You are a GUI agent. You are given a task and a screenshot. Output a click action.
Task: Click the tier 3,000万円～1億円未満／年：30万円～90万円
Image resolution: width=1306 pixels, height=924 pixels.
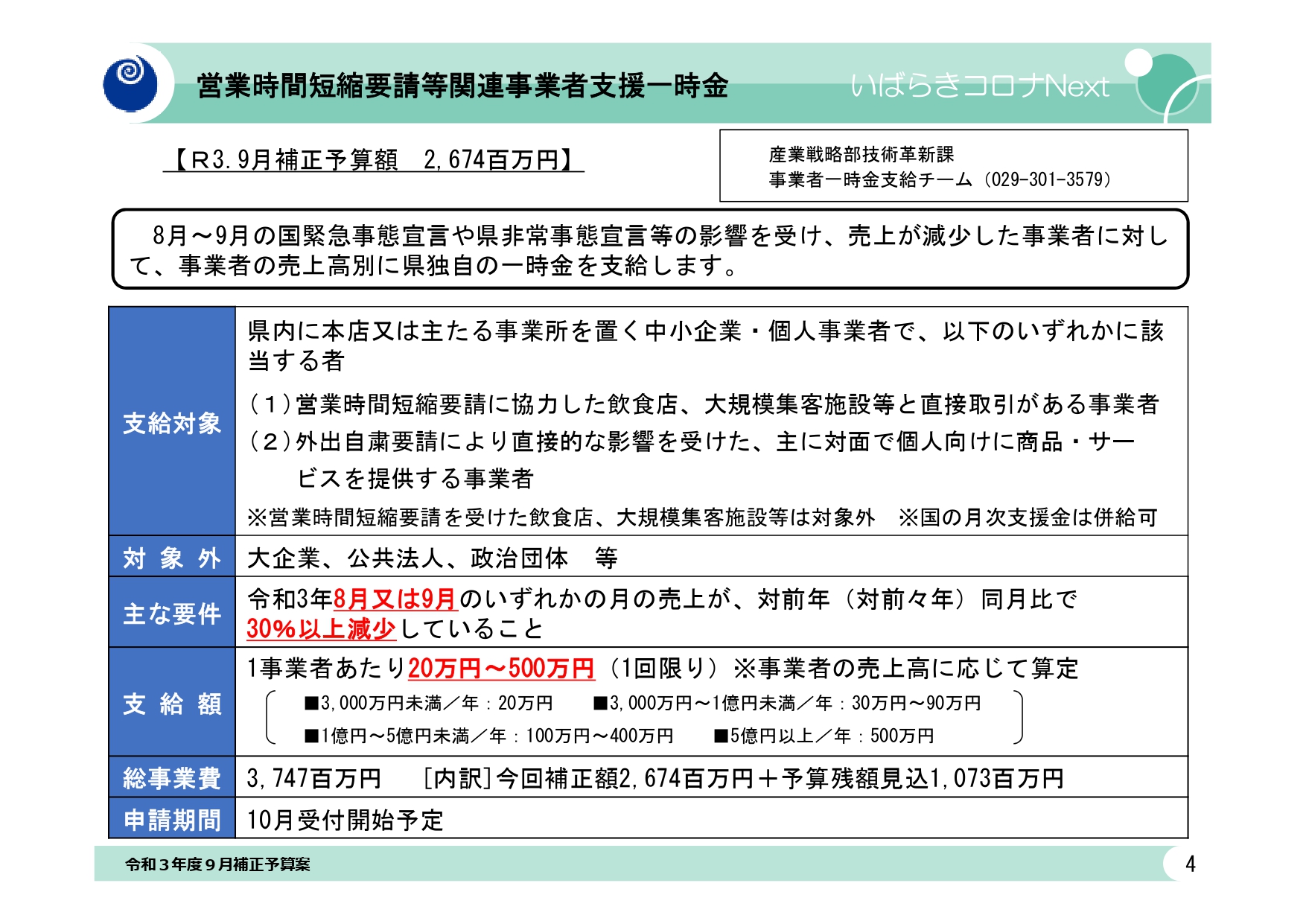pyautogui.click(x=787, y=703)
